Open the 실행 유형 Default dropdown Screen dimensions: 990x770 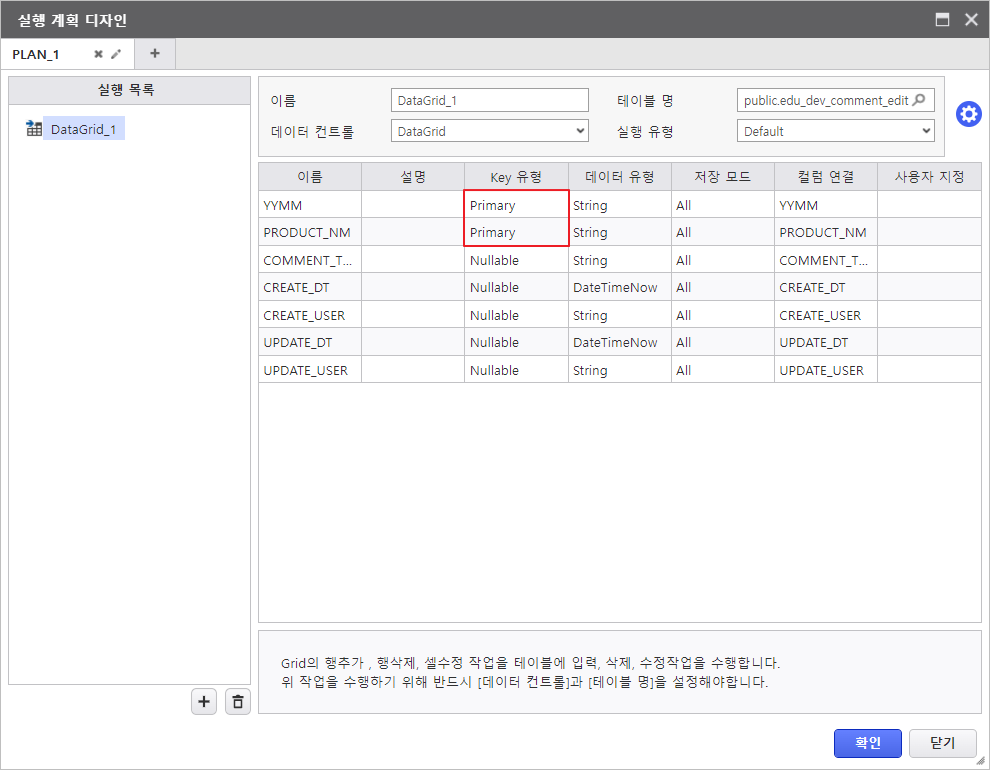[x=835, y=131]
